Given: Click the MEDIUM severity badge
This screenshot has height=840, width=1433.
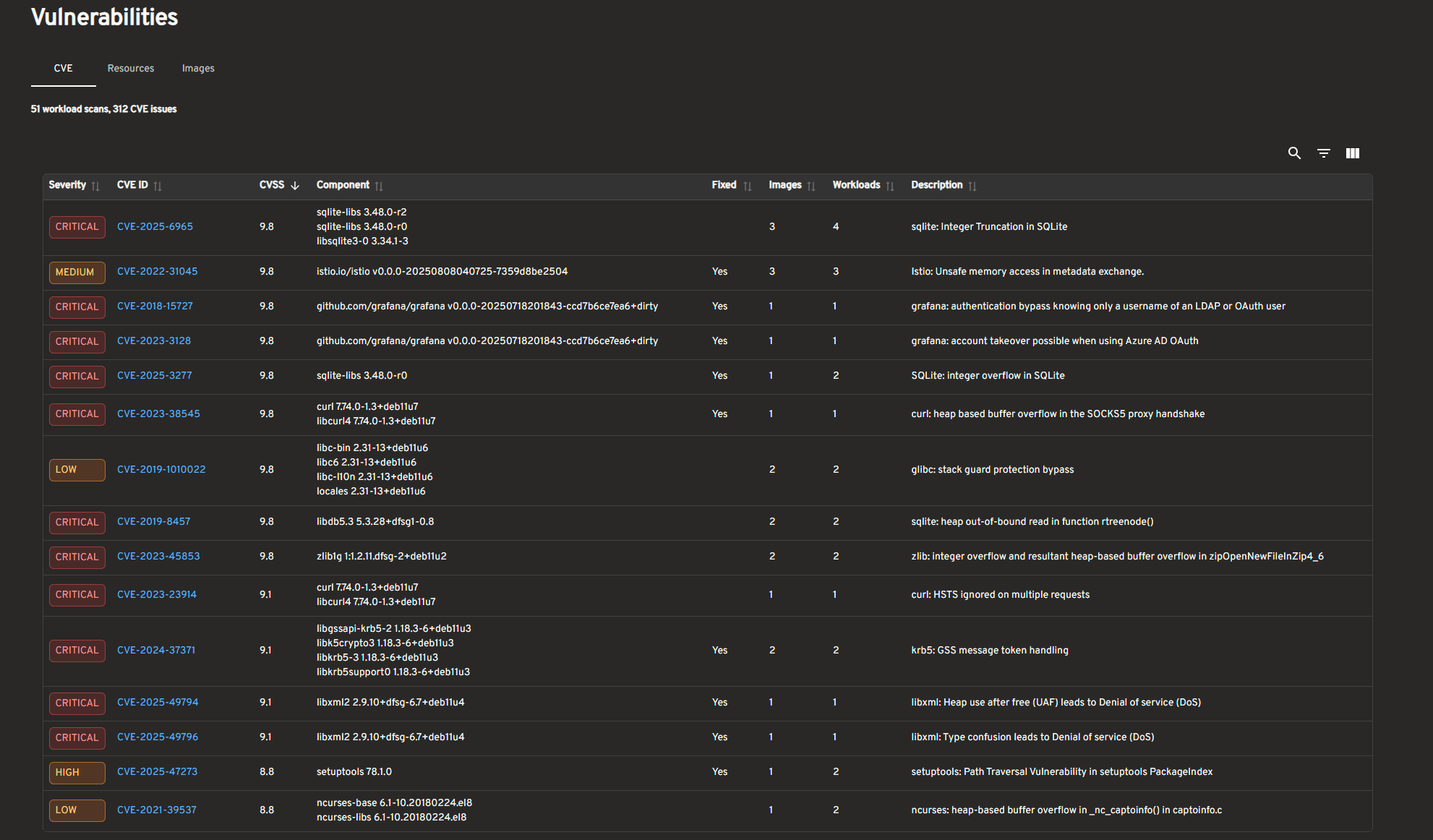Looking at the screenshot, I should [77, 273].
